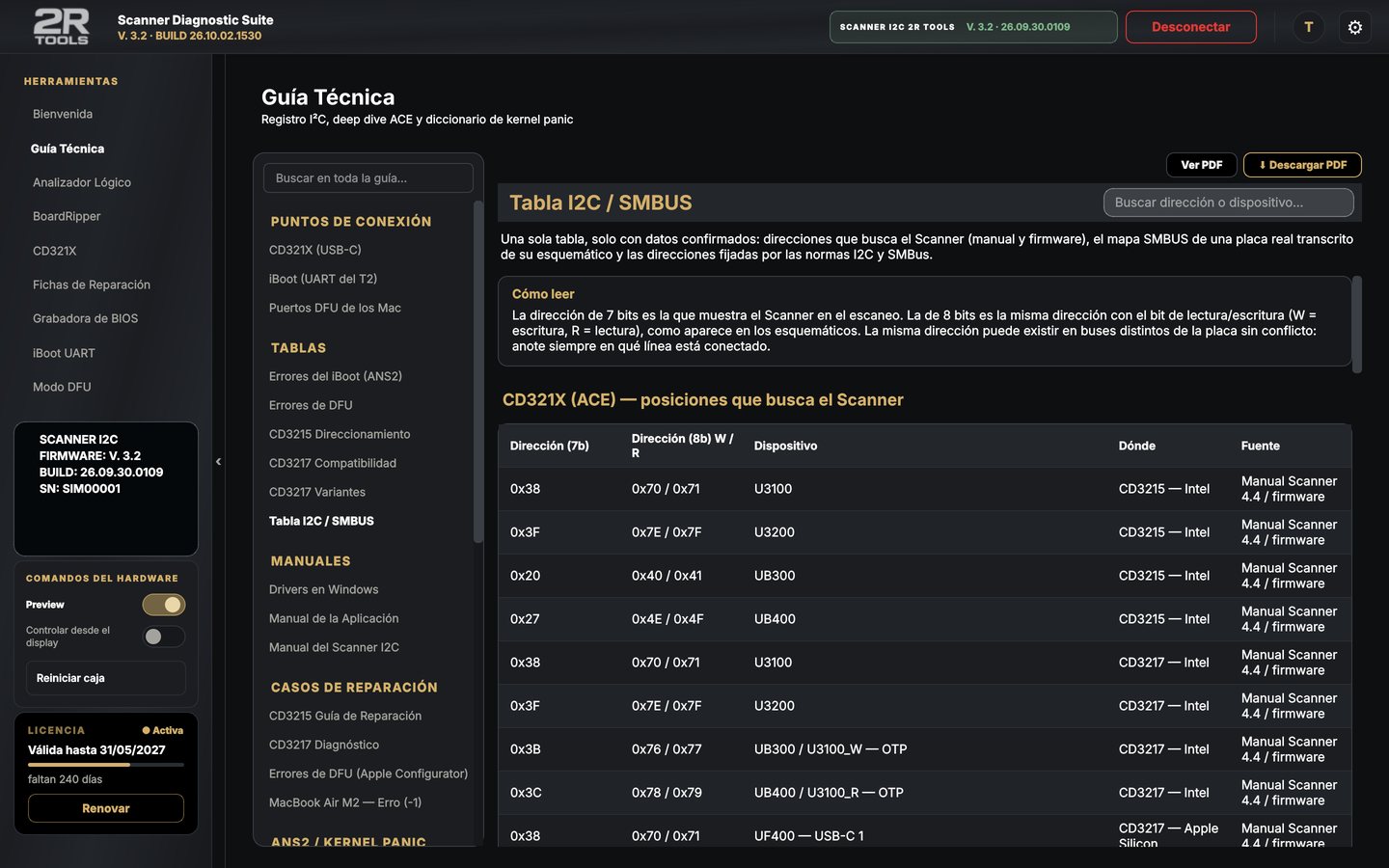The height and width of the screenshot is (868, 1389).
Task: Open Errores del iBoot (ANS2) table
Action: pos(336,376)
